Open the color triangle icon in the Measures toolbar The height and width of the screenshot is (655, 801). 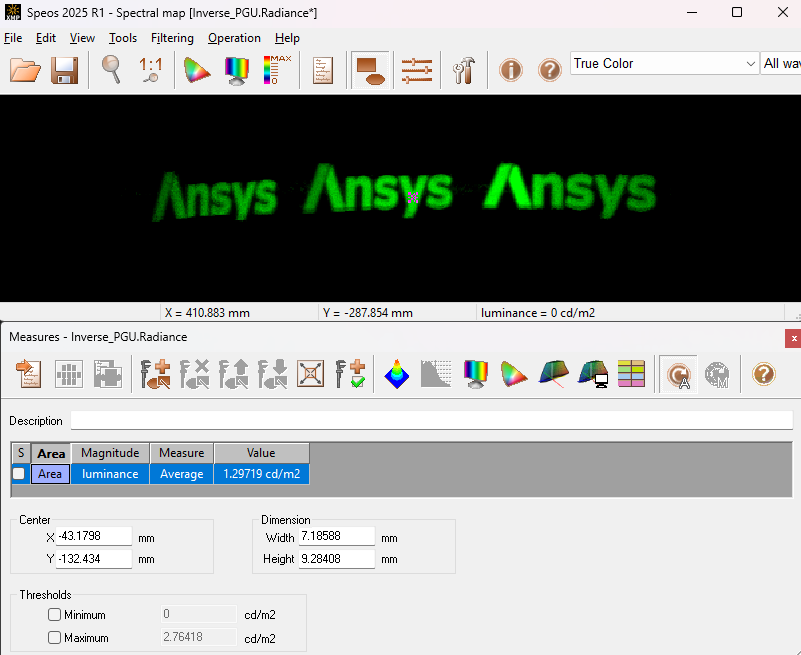[x=514, y=374]
